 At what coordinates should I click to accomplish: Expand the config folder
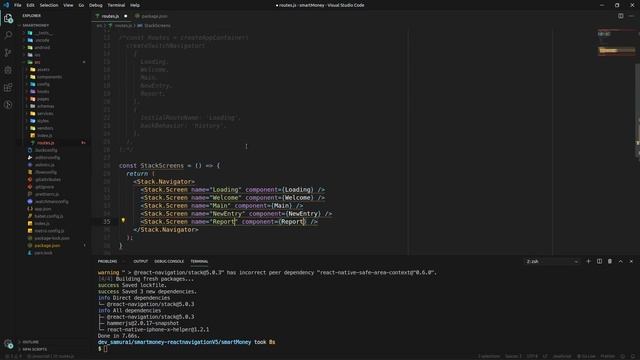[x=43, y=84]
